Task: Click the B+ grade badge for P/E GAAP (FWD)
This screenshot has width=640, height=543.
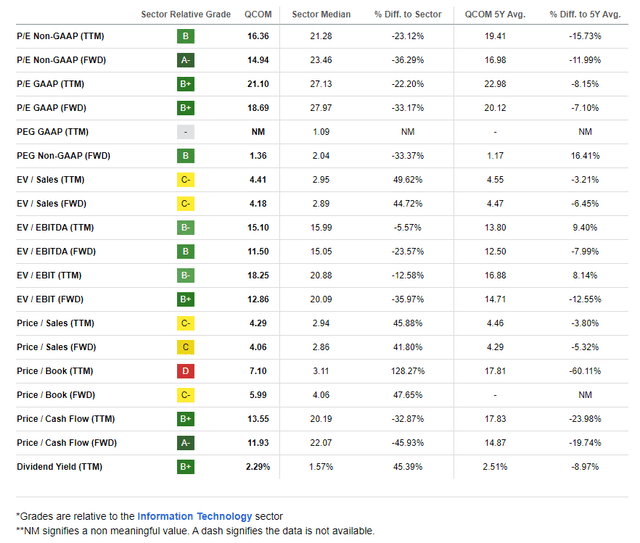Action: pos(186,108)
